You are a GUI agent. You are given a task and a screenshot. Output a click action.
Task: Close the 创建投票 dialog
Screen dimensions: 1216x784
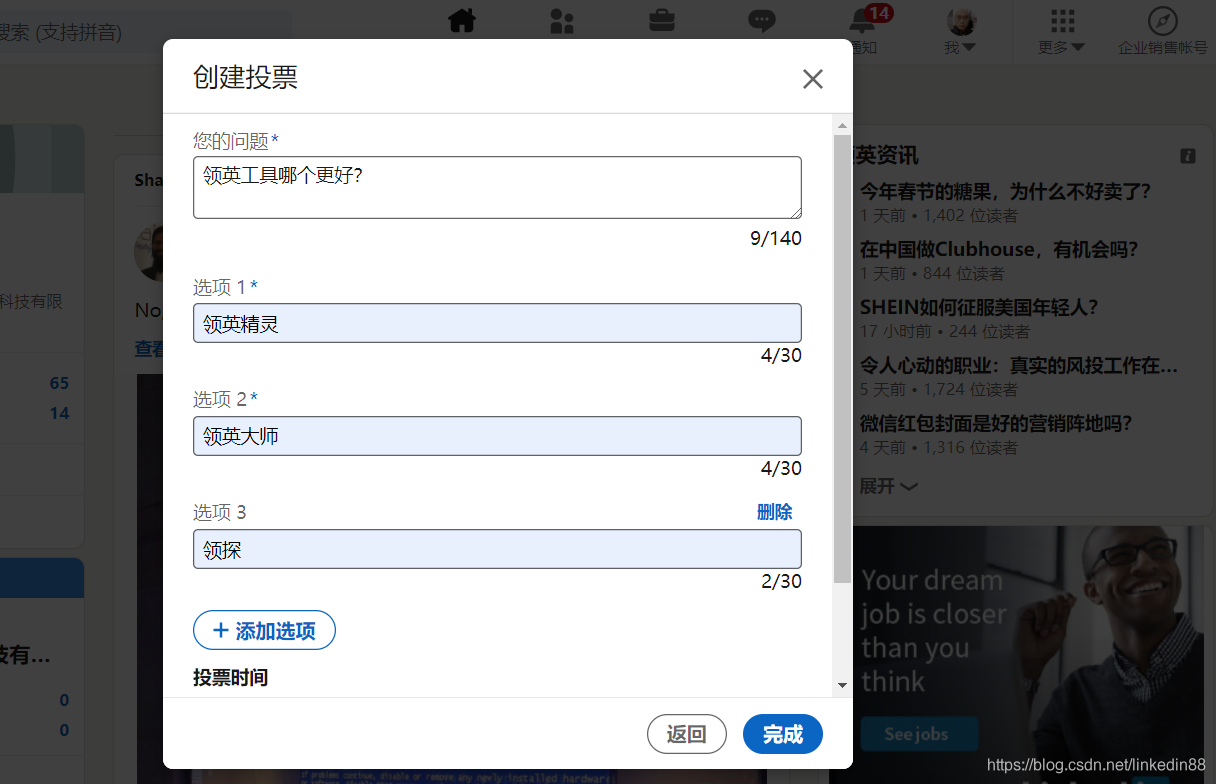click(813, 79)
